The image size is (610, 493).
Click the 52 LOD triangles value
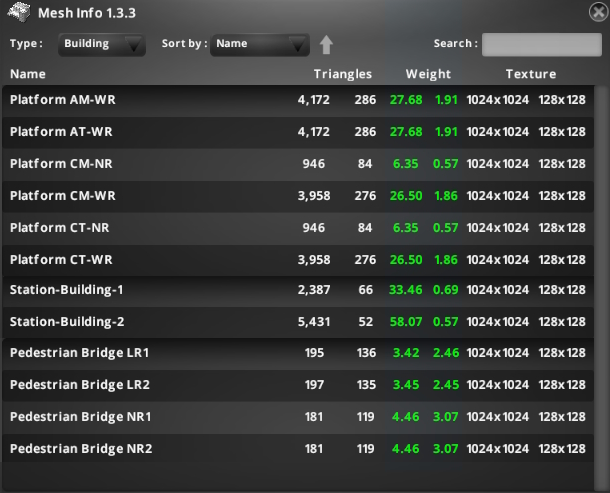365,322
